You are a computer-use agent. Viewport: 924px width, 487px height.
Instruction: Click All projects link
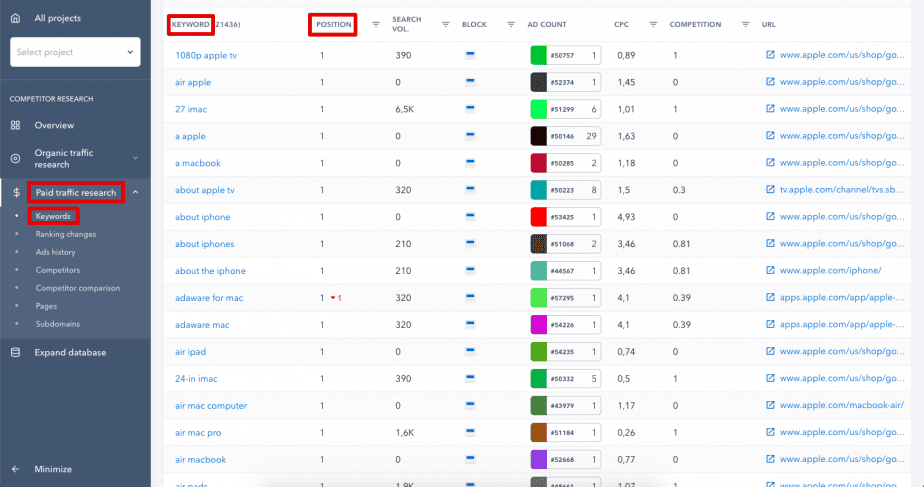click(x=57, y=18)
